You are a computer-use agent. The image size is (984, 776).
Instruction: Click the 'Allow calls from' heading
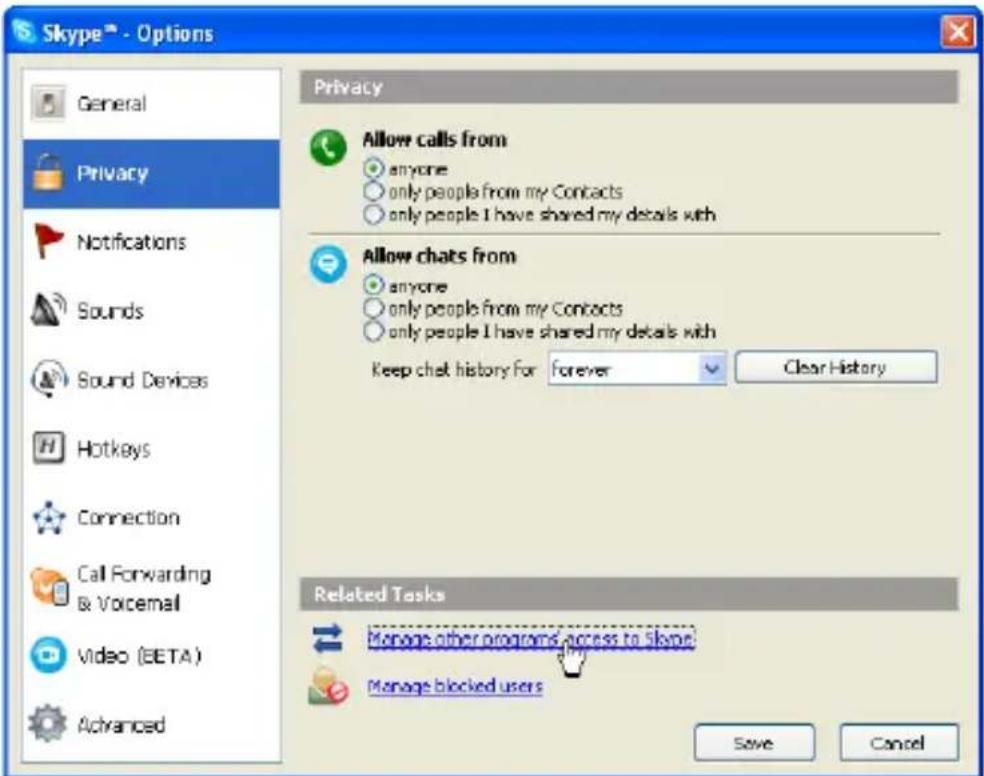point(435,139)
